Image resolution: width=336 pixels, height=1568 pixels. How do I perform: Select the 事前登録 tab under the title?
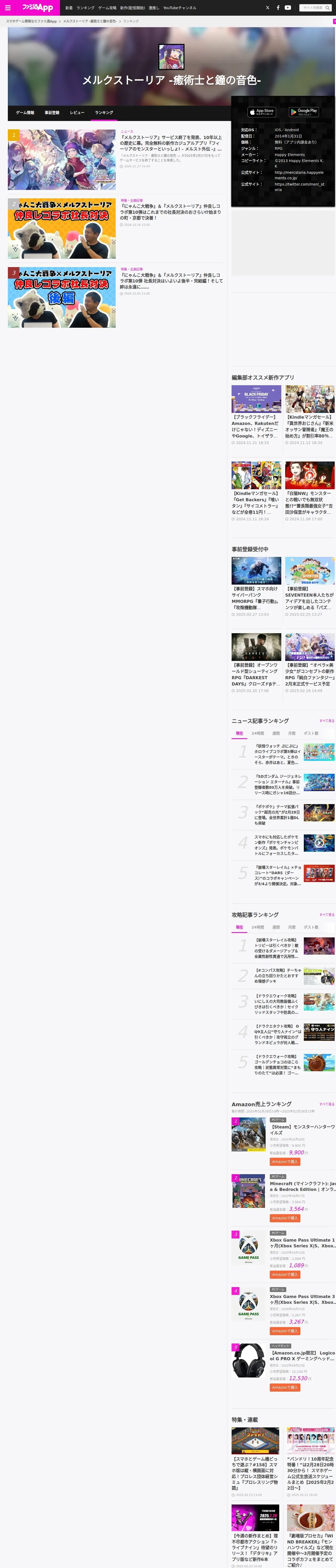[x=52, y=113]
